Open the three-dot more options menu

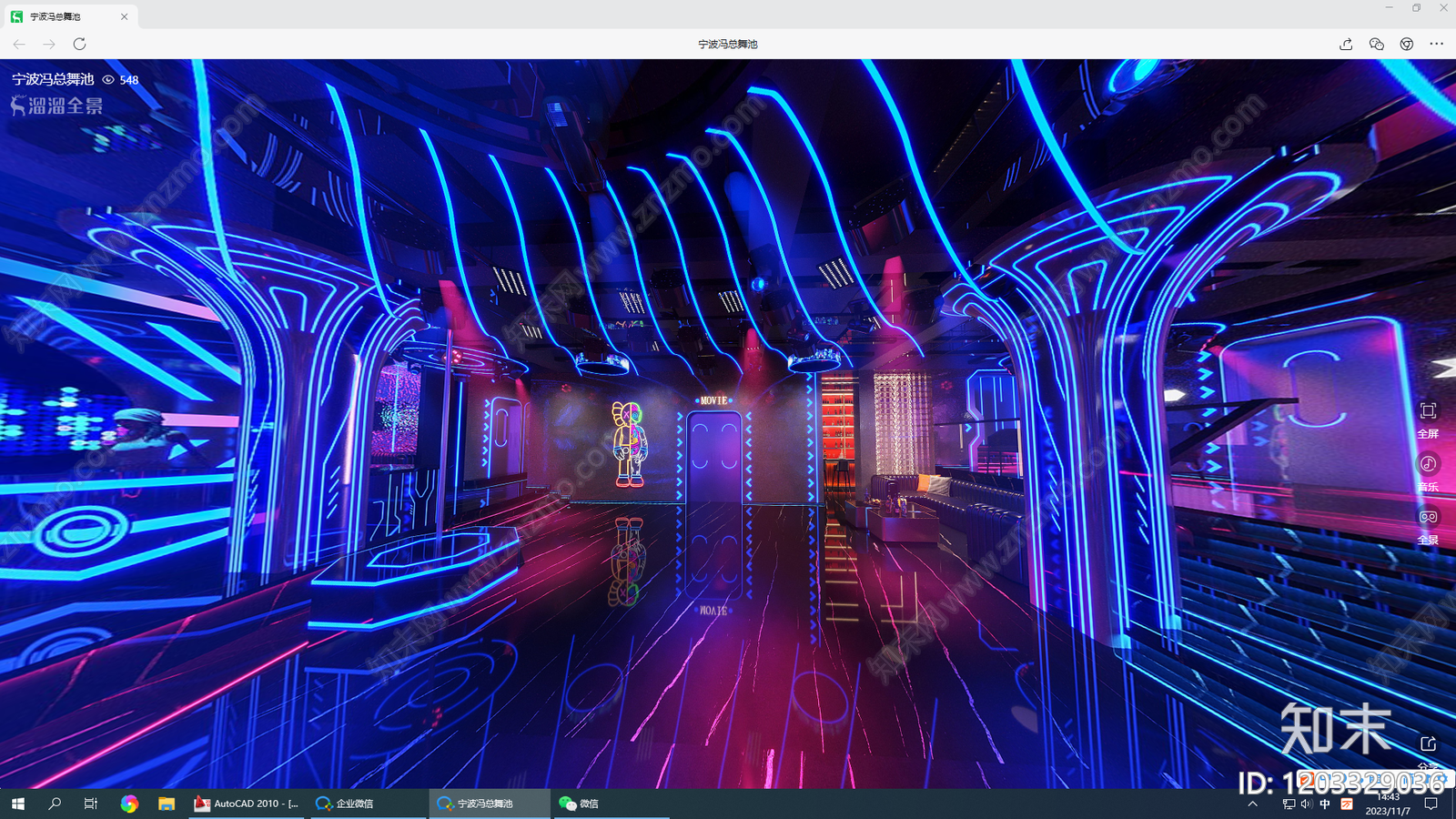(x=1437, y=44)
